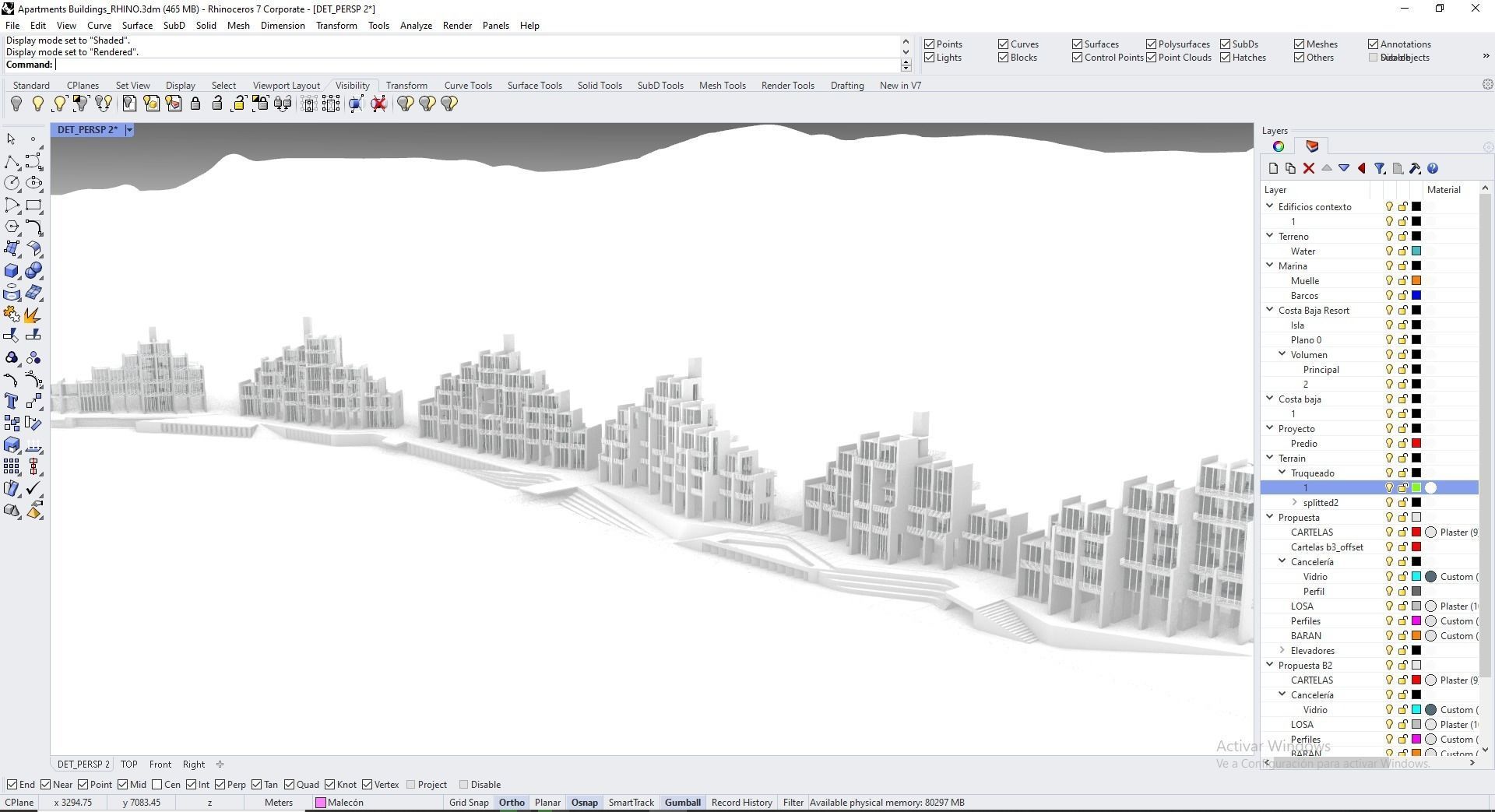Collapse the Edificios contexto layer
The image size is (1495, 812).
tap(1270, 206)
